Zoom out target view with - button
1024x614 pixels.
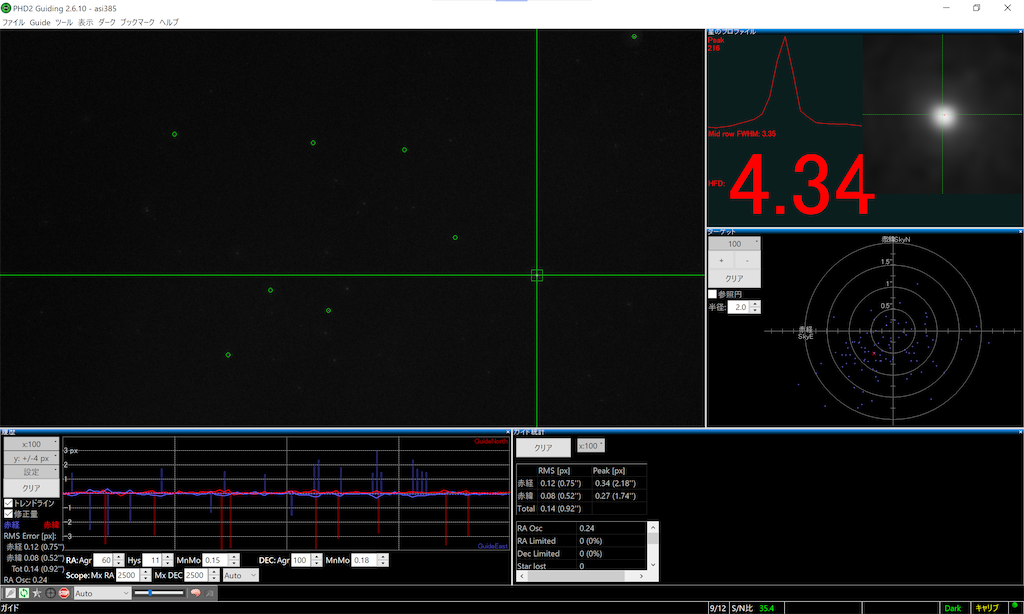point(748,261)
